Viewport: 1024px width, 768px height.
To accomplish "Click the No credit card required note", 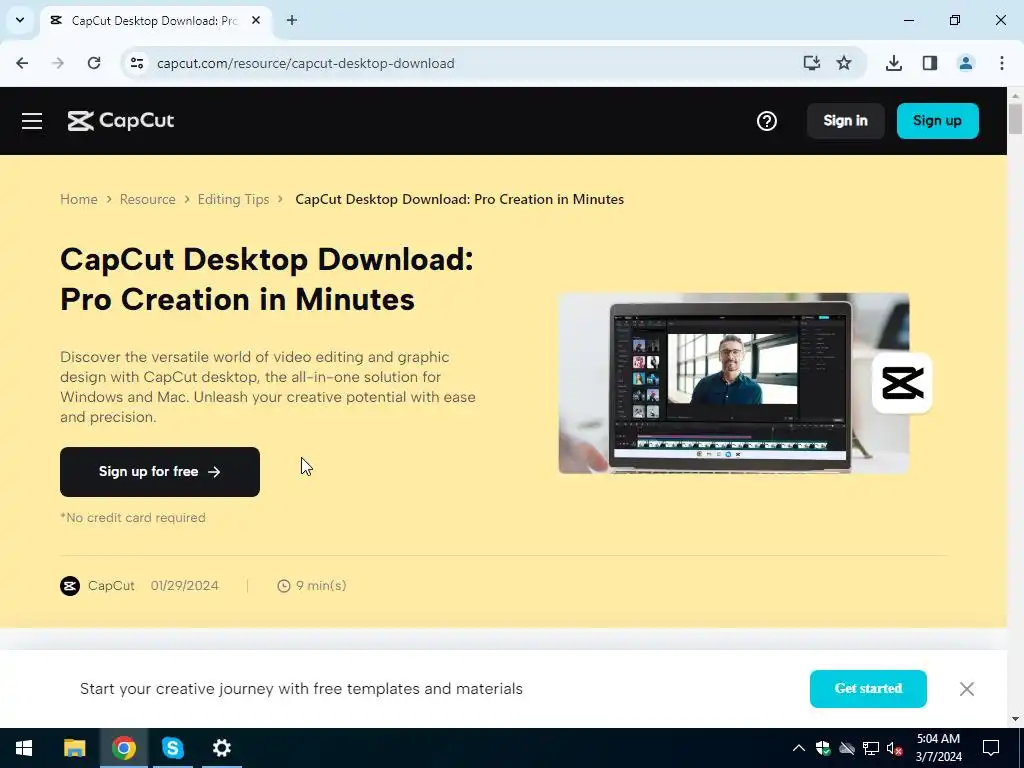I will [x=133, y=518].
